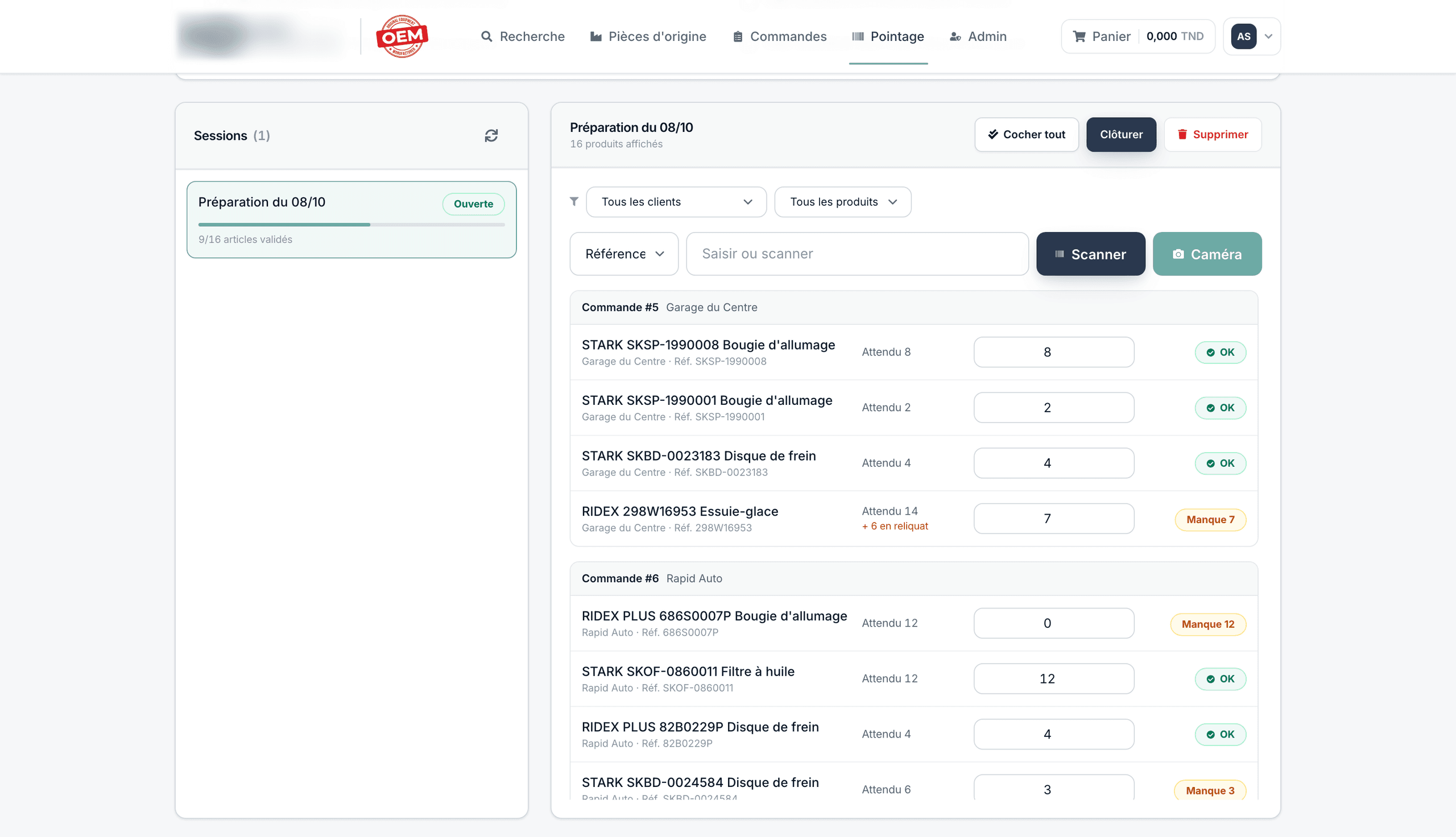
Task: Click the Supprimer button
Action: 1213,135
